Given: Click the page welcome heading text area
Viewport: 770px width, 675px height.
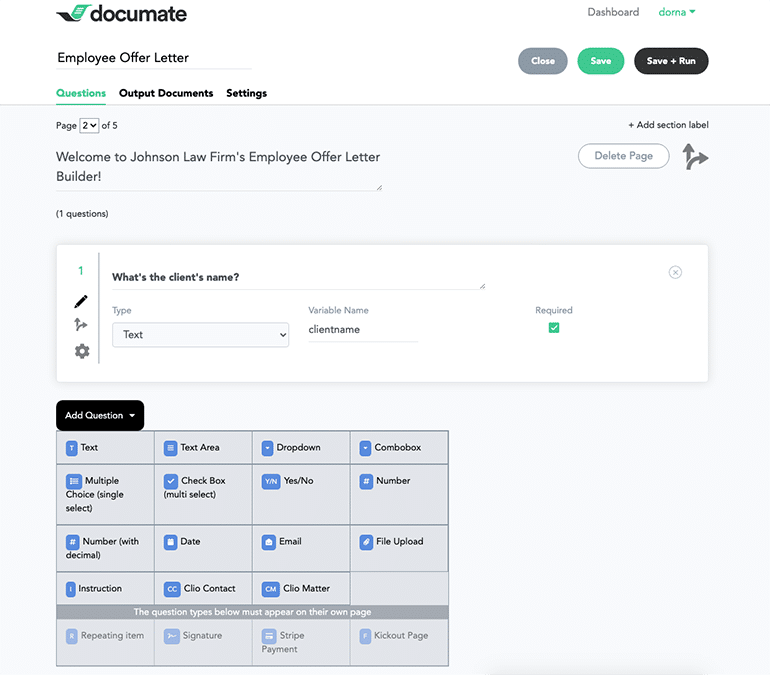Looking at the screenshot, I should tap(219, 167).
